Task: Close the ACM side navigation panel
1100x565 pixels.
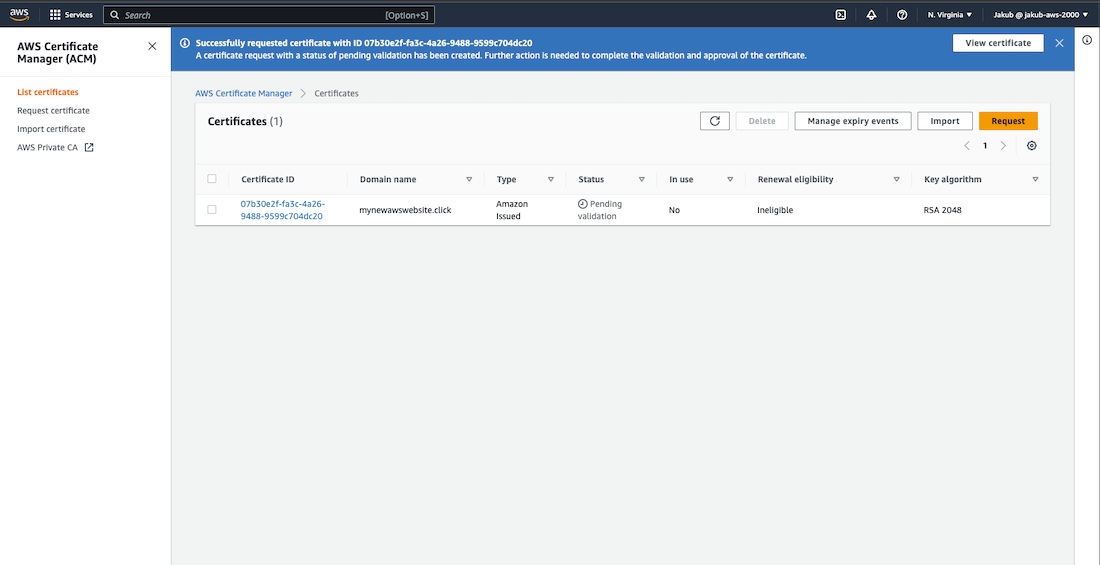Action: [x=152, y=46]
